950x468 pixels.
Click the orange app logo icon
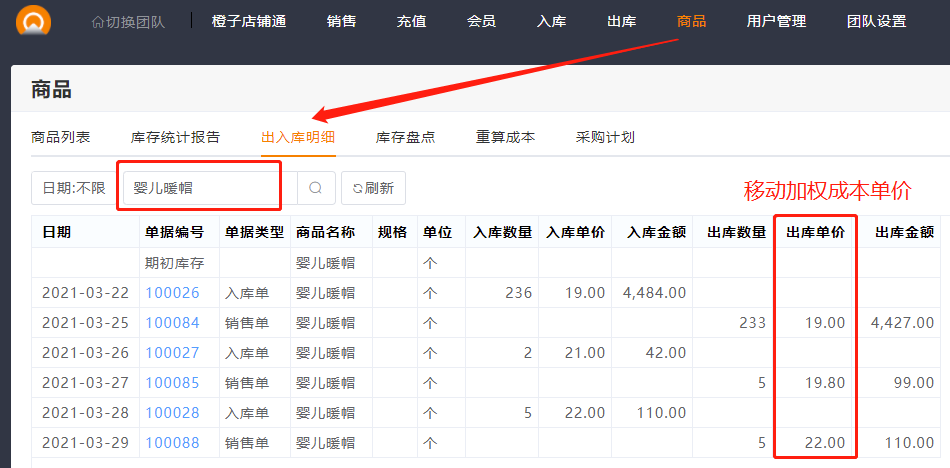pyautogui.click(x=35, y=21)
